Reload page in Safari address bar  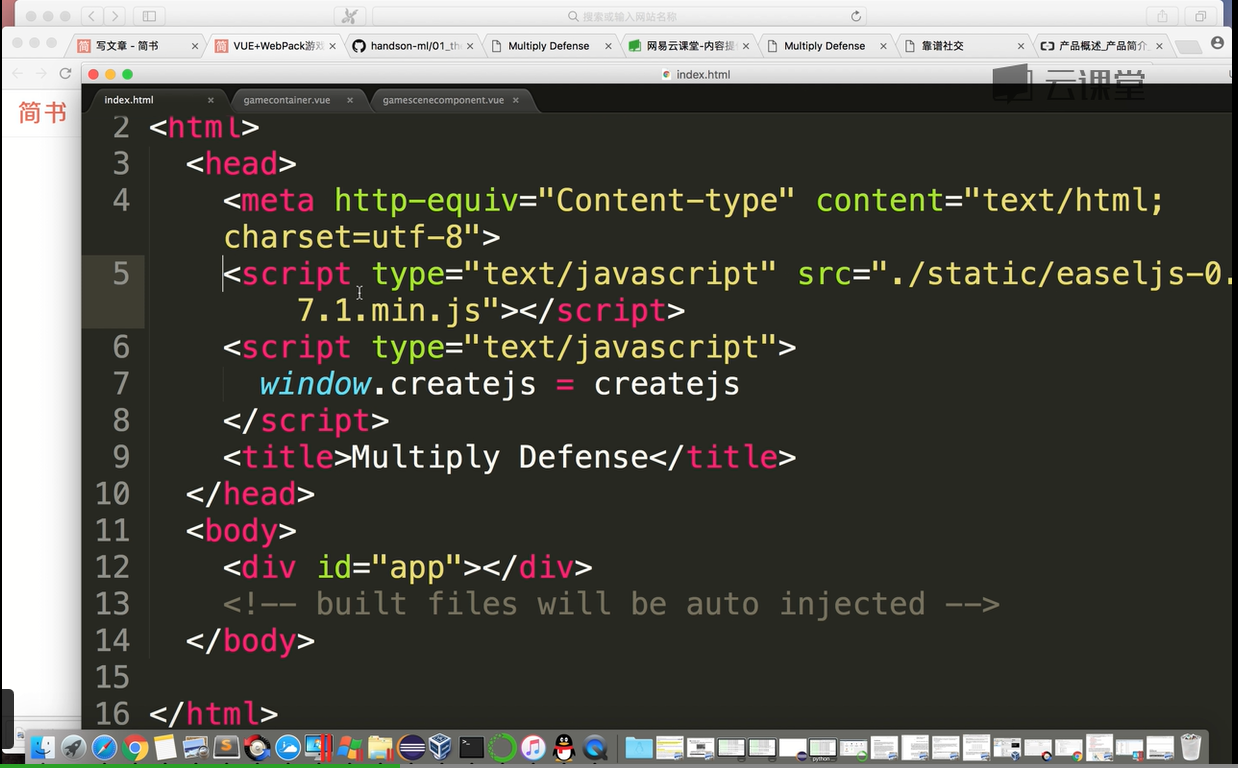856,16
